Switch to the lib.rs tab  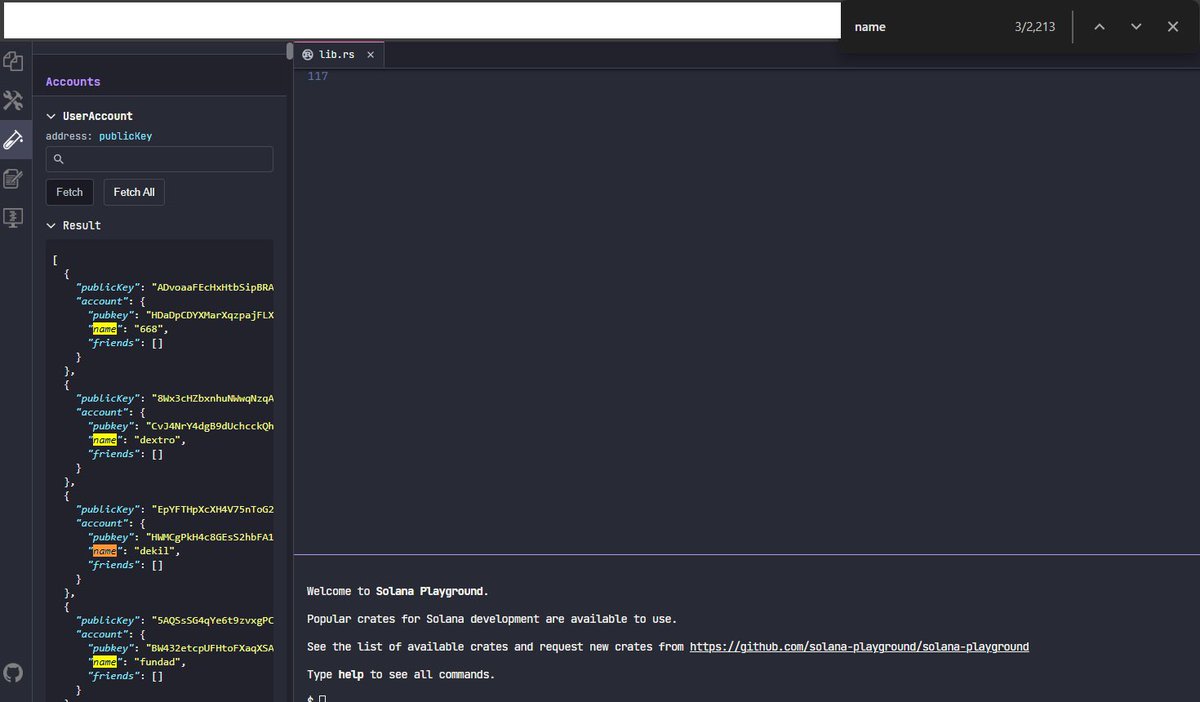[x=338, y=54]
